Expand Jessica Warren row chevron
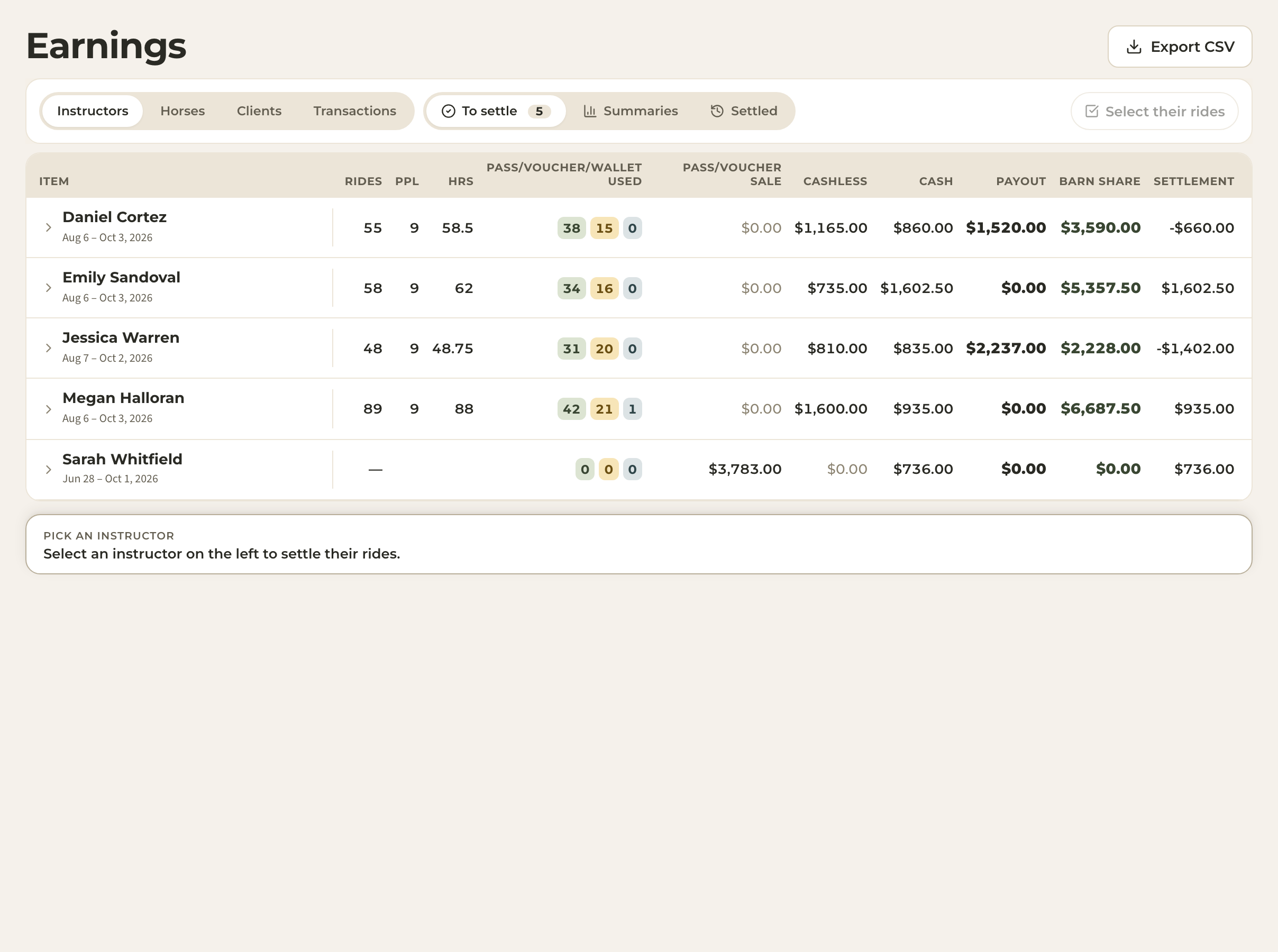 click(x=48, y=348)
